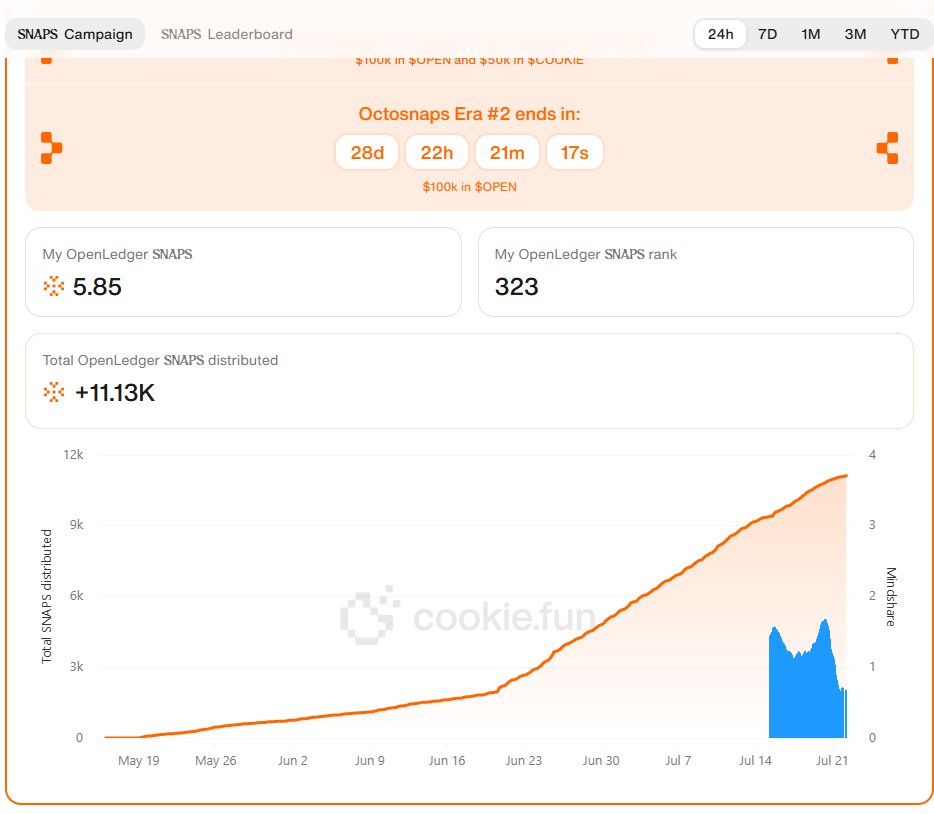Click the 21m countdown box
The height and width of the screenshot is (814, 934).
pos(507,152)
